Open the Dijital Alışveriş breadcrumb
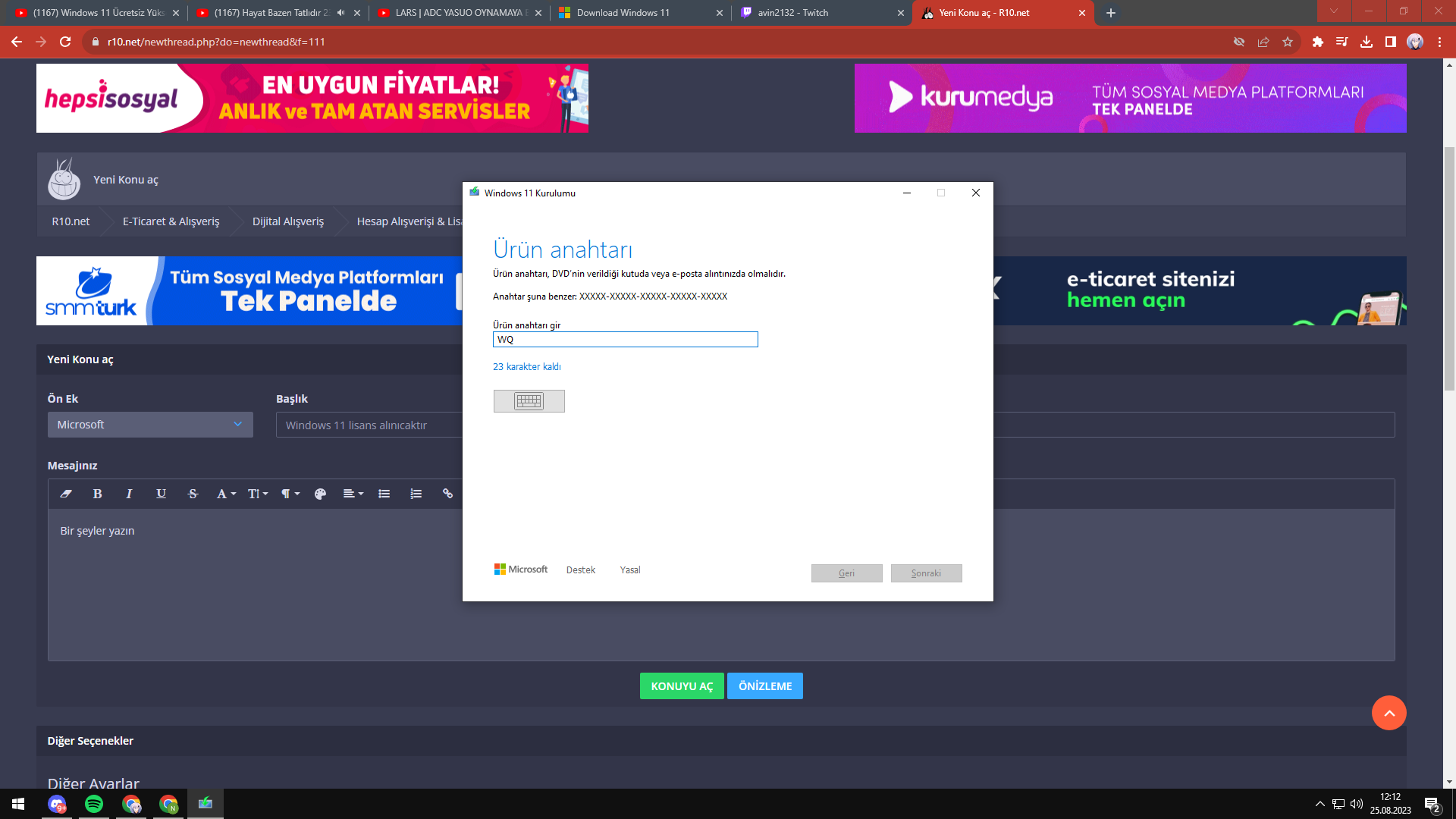Image resolution: width=1456 pixels, height=819 pixels. tap(288, 221)
